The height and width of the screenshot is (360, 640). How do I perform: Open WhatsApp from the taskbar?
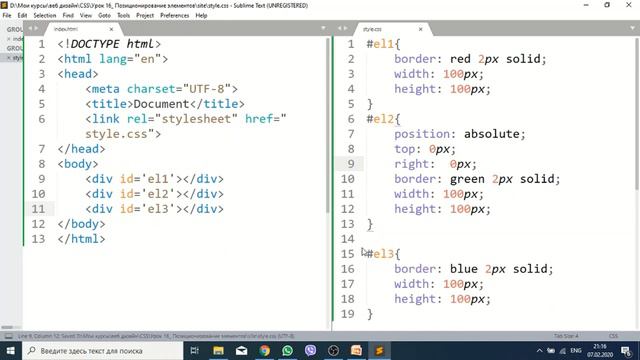[x=287, y=351]
